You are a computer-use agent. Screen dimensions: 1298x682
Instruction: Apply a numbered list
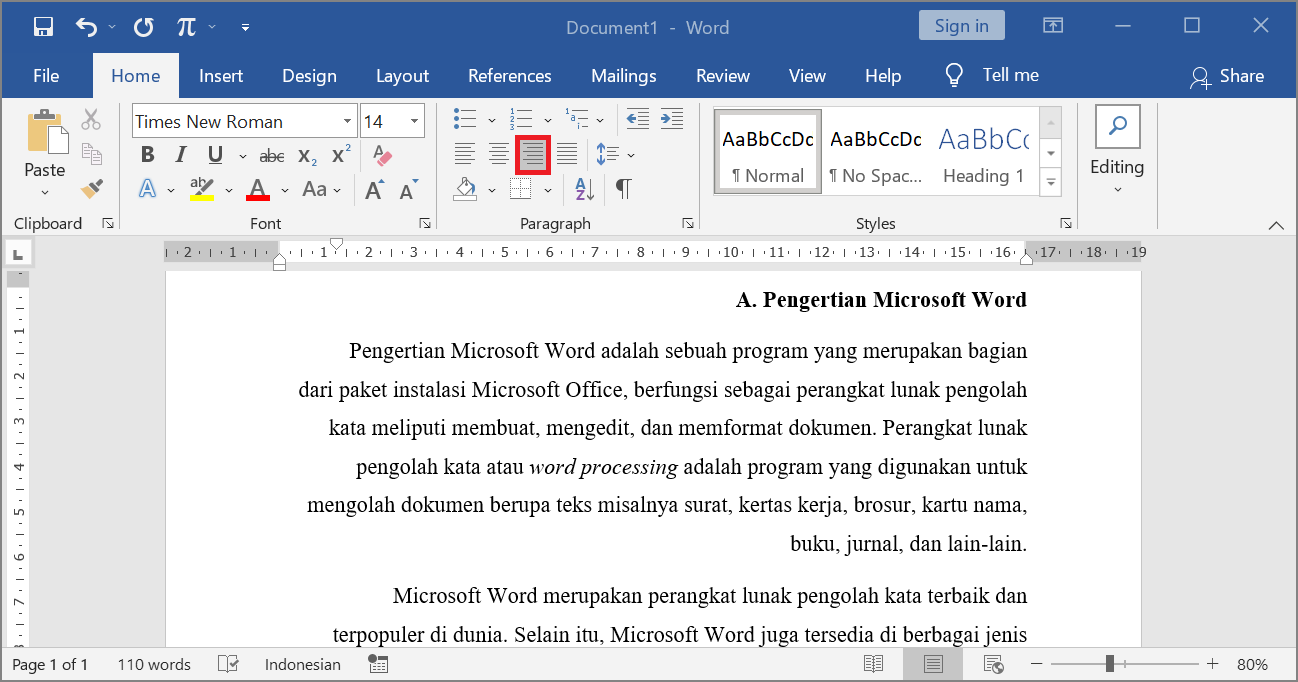pos(521,120)
